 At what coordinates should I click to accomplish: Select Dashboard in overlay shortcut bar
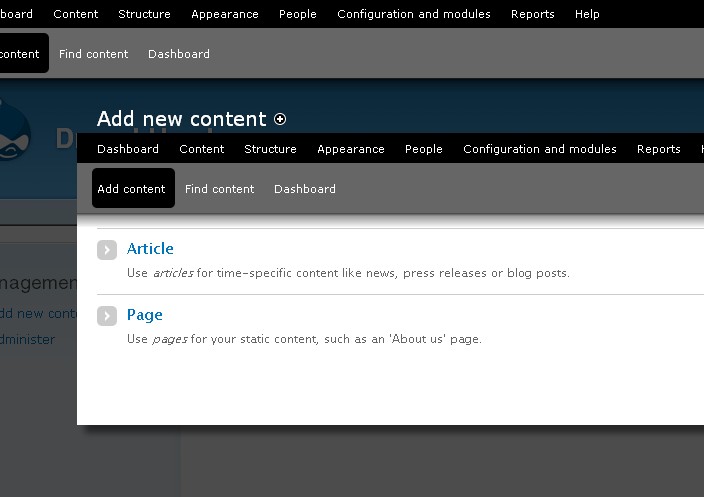tap(305, 189)
